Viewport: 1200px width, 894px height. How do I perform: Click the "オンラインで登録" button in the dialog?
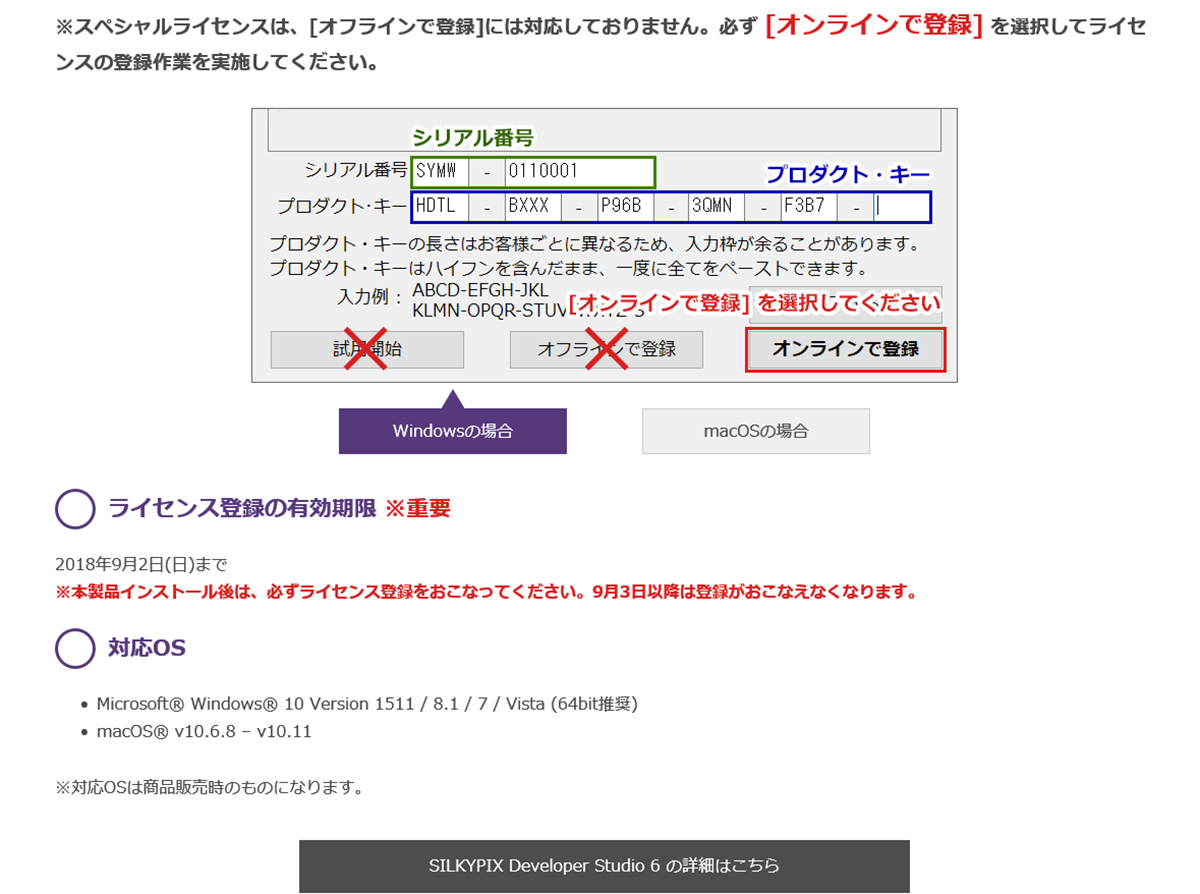[x=845, y=349]
